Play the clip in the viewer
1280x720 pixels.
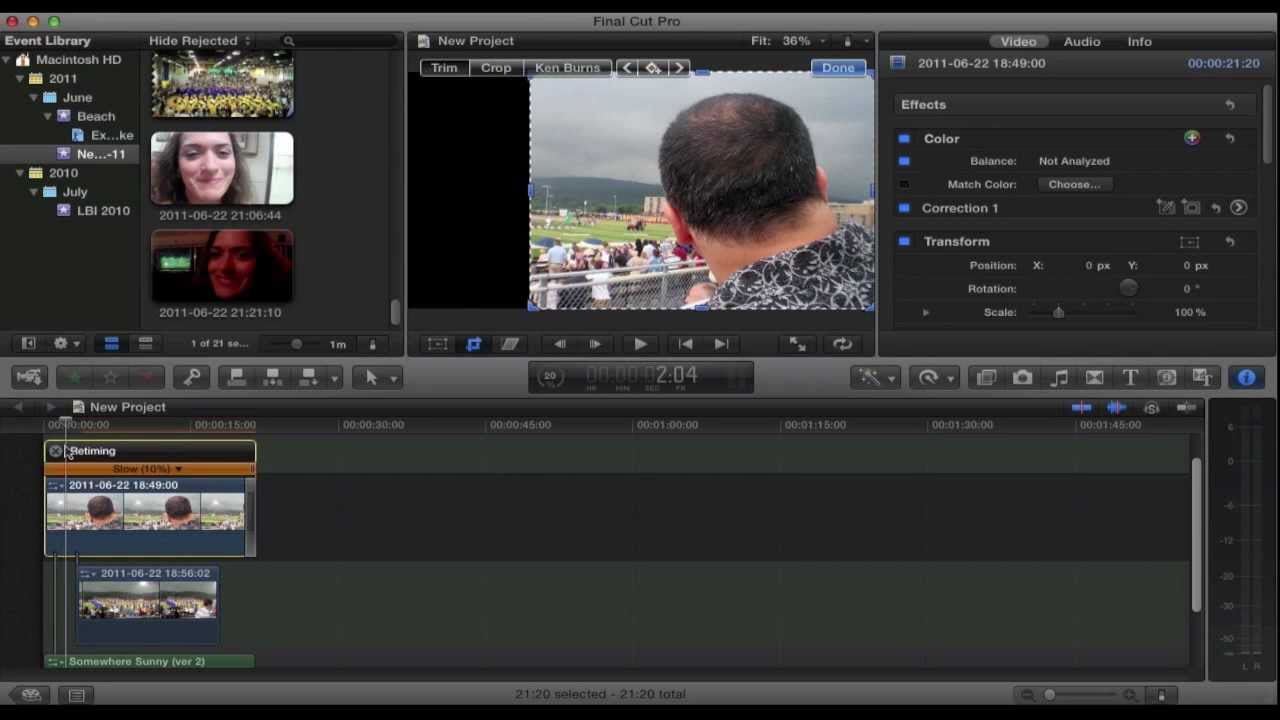640,344
